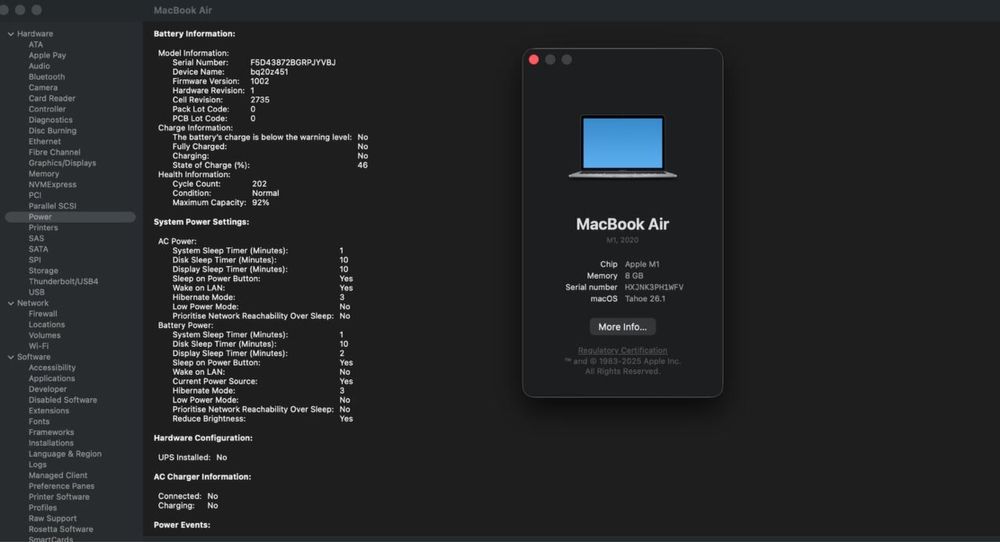
Task: Open Language & Region entry
Action: point(65,454)
